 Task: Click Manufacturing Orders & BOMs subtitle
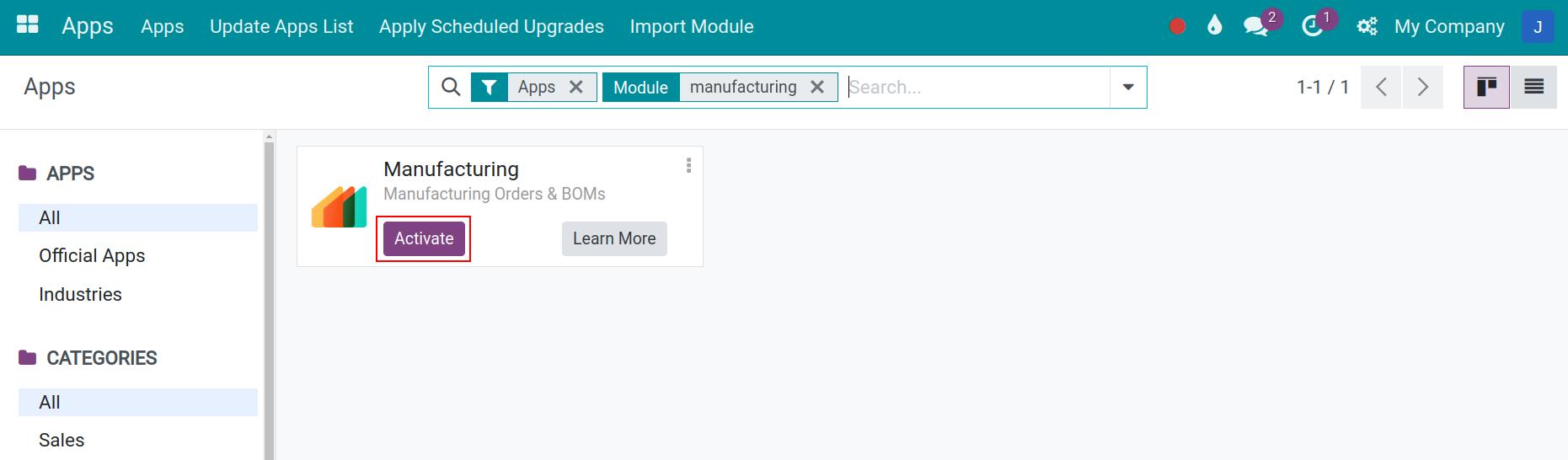495,194
